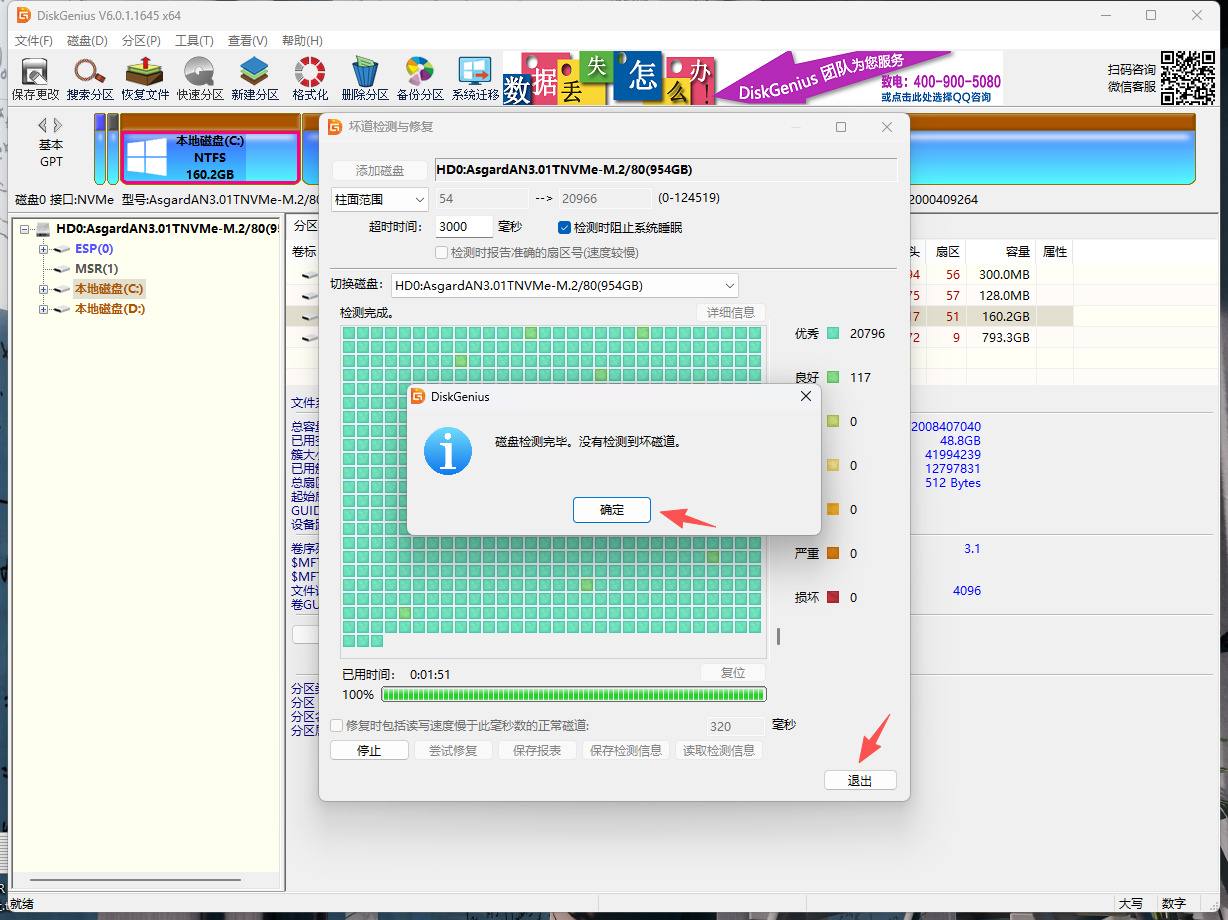
Task: Click the Reset (复位) button
Action: pos(733,673)
